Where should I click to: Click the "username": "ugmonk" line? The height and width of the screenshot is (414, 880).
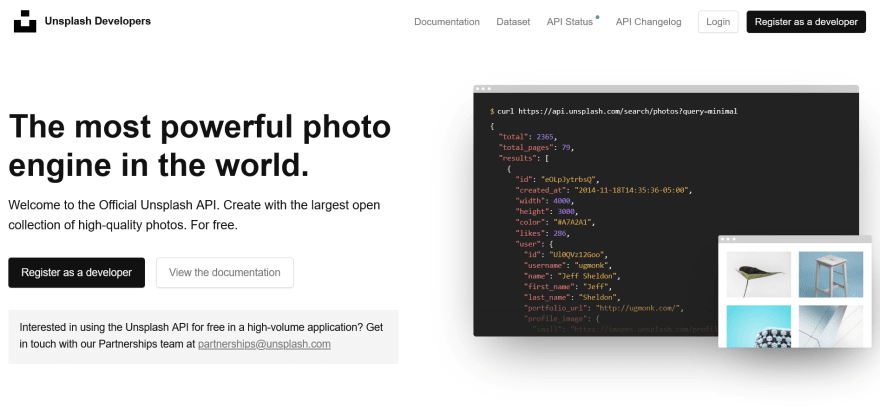[x=567, y=265]
